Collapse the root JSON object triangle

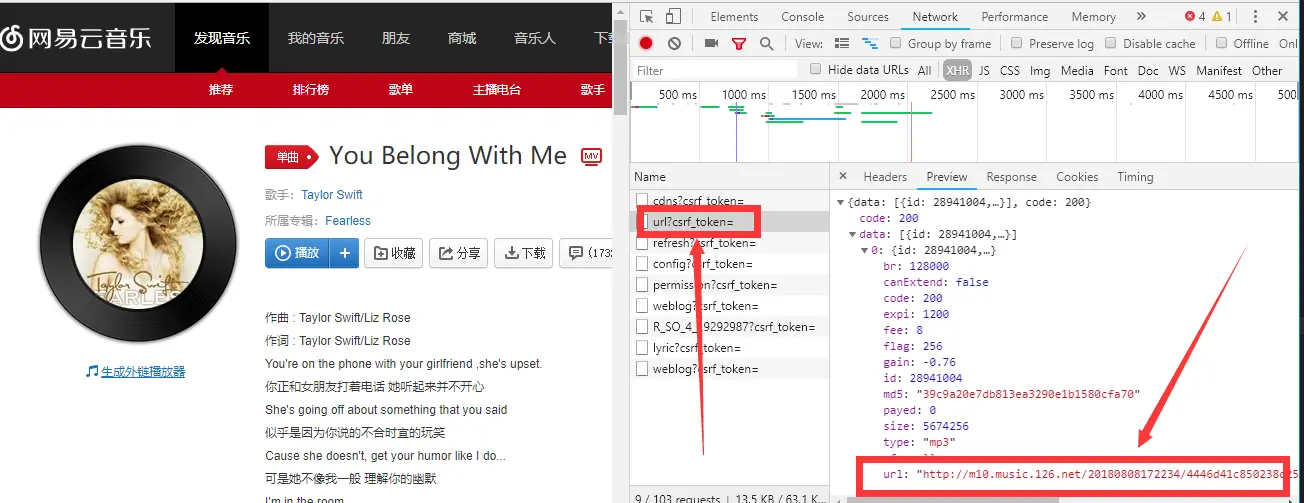(x=840, y=202)
